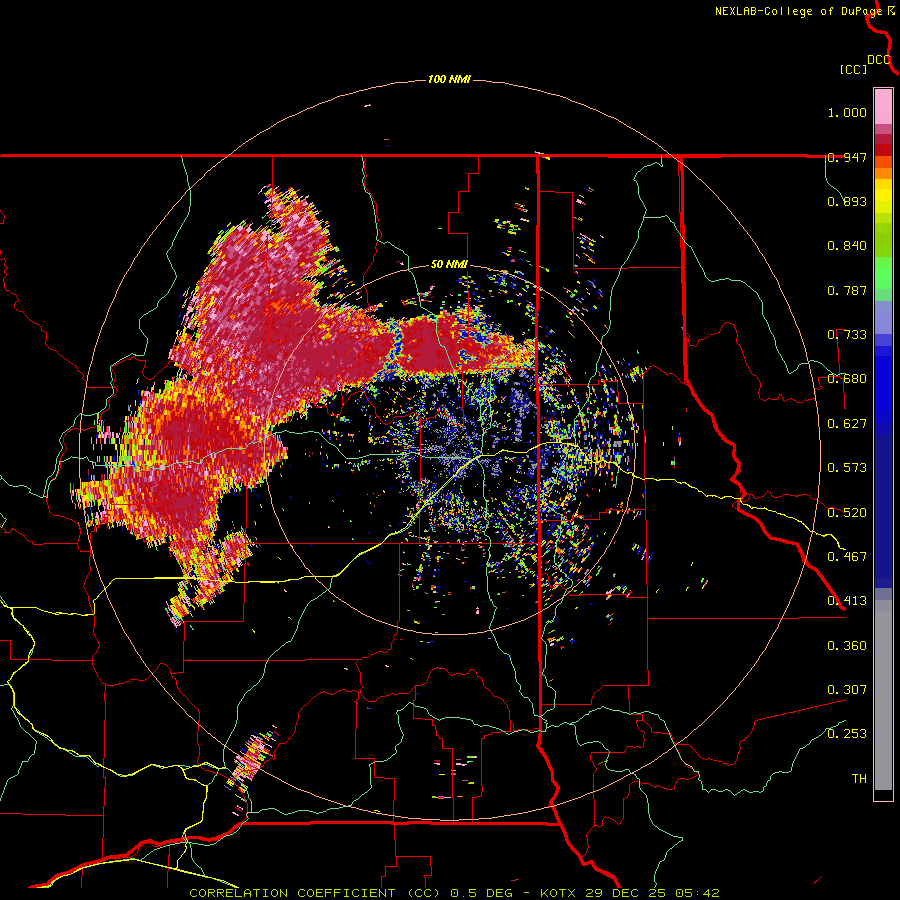
Task: Select the 0.520 scale value
Action: pyautogui.click(x=847, y=513)
